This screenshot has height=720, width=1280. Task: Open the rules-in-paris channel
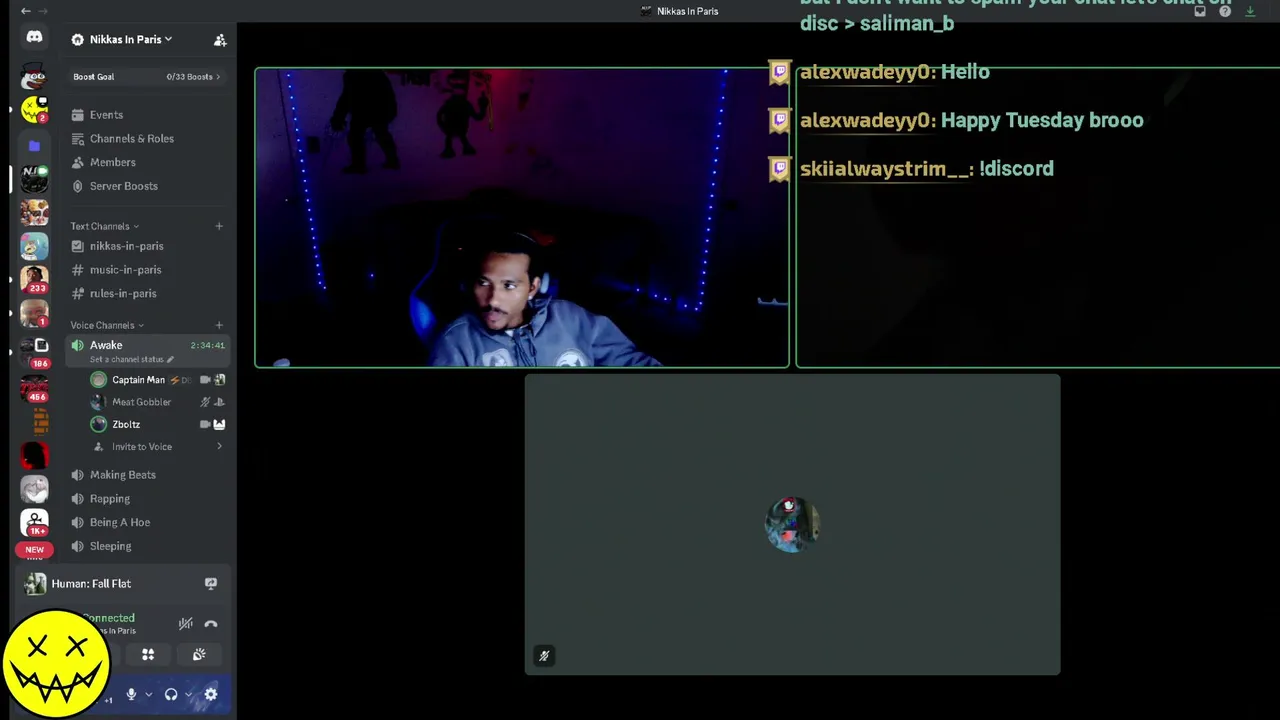pos(148,294)
